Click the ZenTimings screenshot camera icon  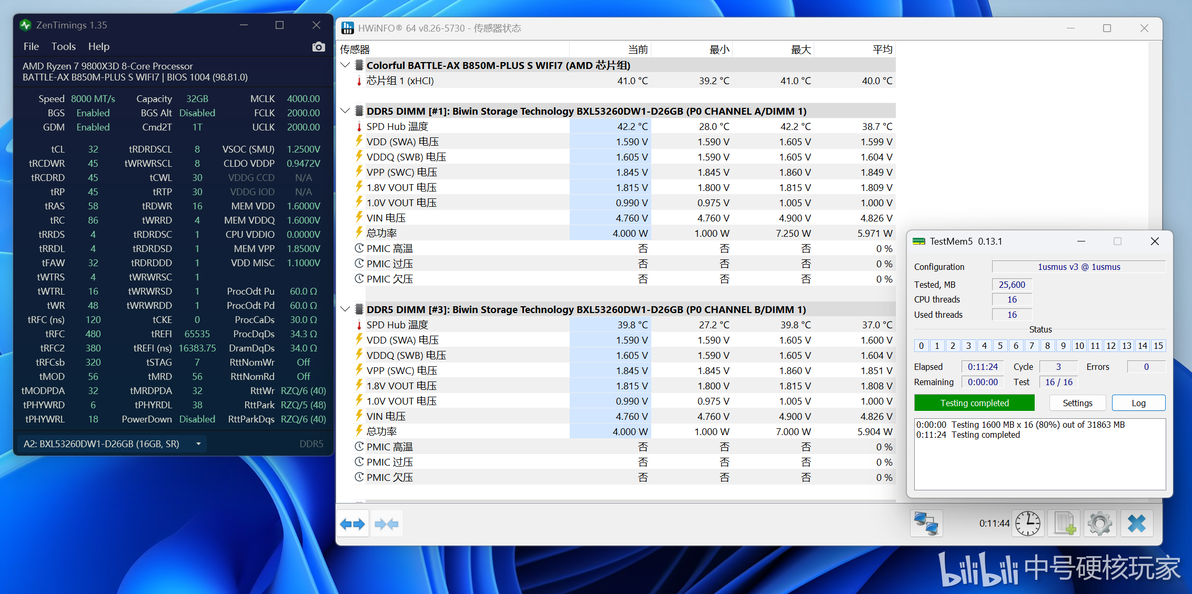[x=319, y=46]
